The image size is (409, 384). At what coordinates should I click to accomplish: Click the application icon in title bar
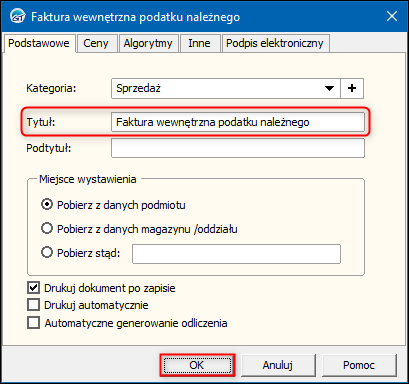17,16
